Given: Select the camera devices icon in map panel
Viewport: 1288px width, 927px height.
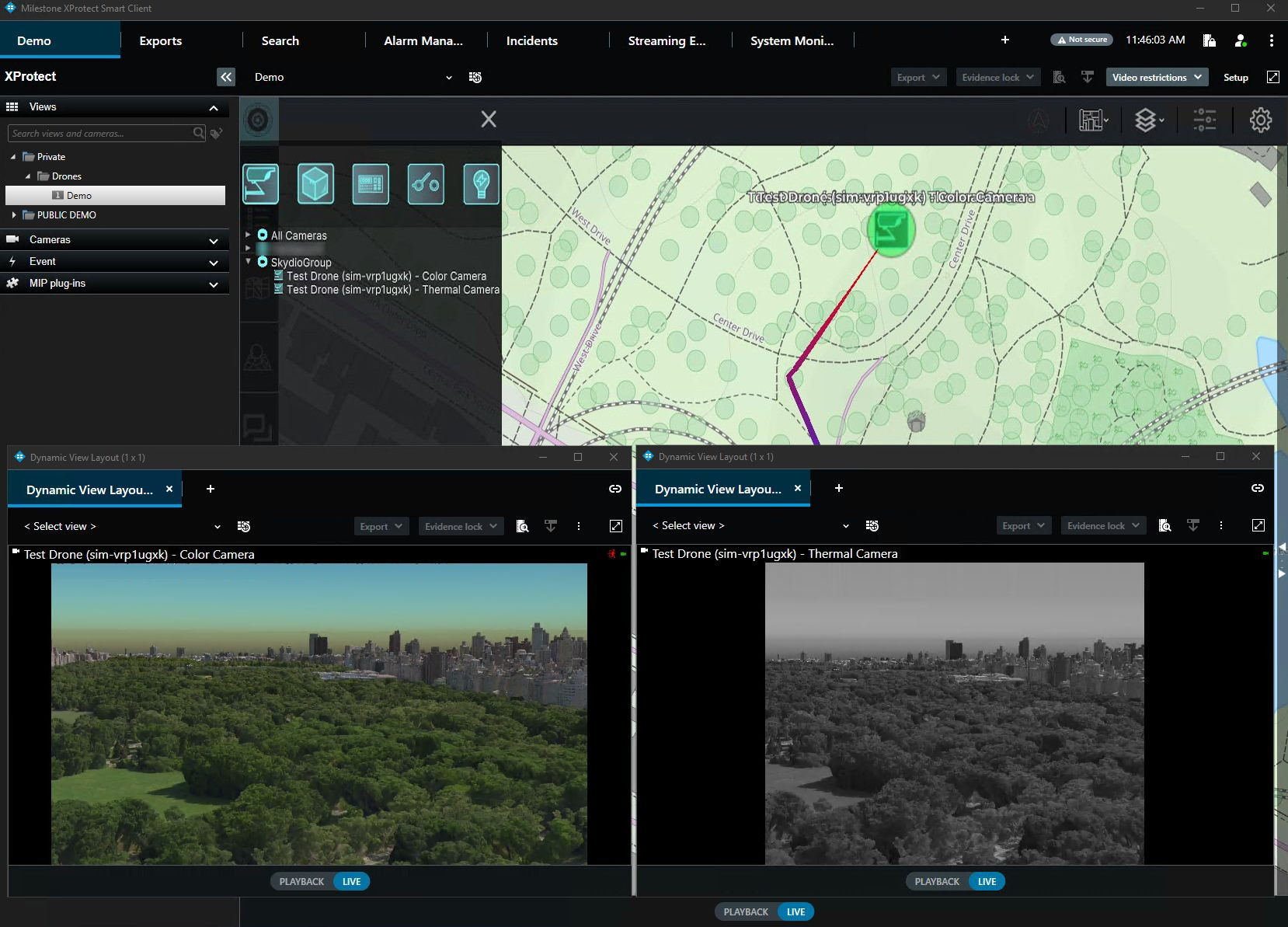Looking at the screenshot, I should 260,184.
